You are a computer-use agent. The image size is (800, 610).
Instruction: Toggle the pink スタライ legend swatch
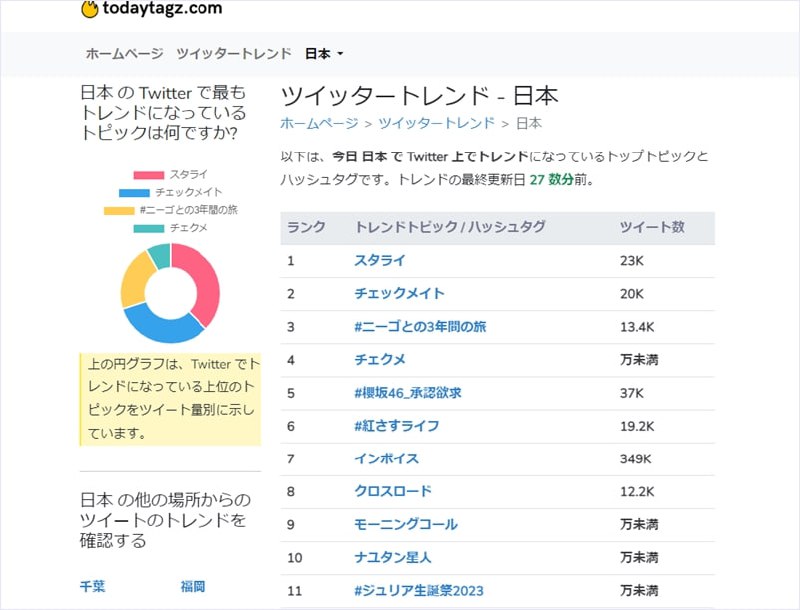148,175
